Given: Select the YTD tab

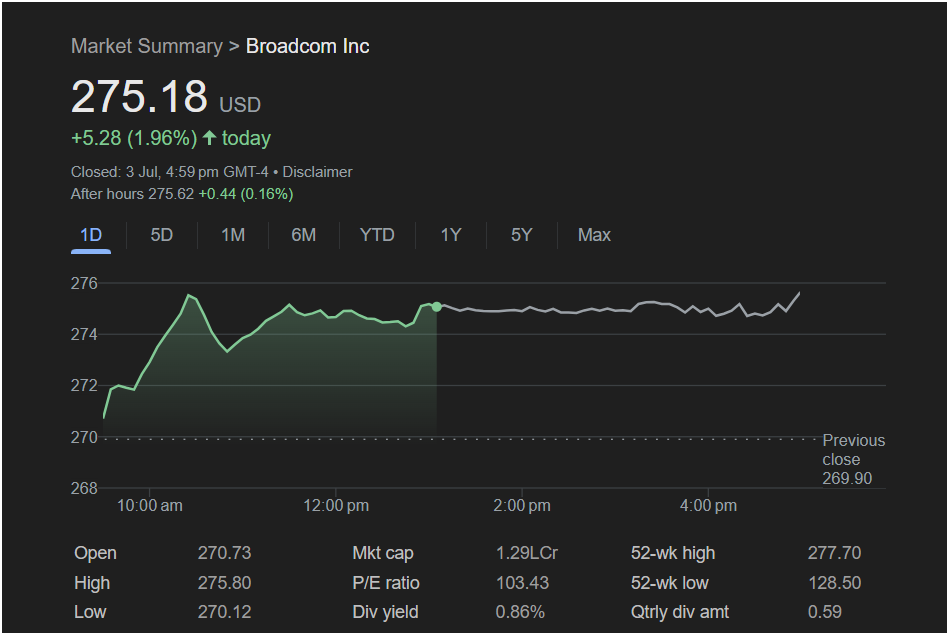Looking at the screenshot, I should (x=377, y=235).
